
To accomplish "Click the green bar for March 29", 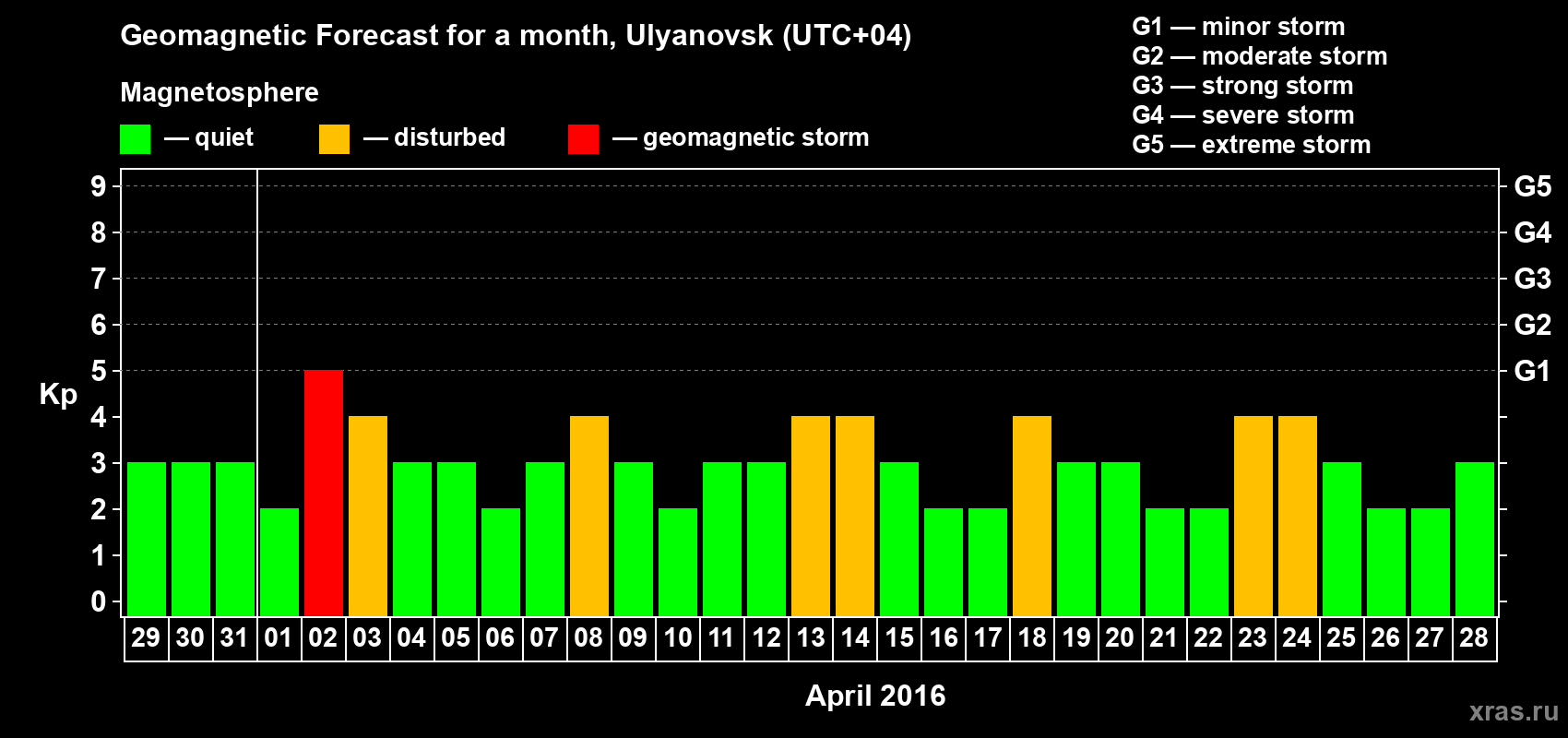I will pyautogui.click(x=147, y=539).
